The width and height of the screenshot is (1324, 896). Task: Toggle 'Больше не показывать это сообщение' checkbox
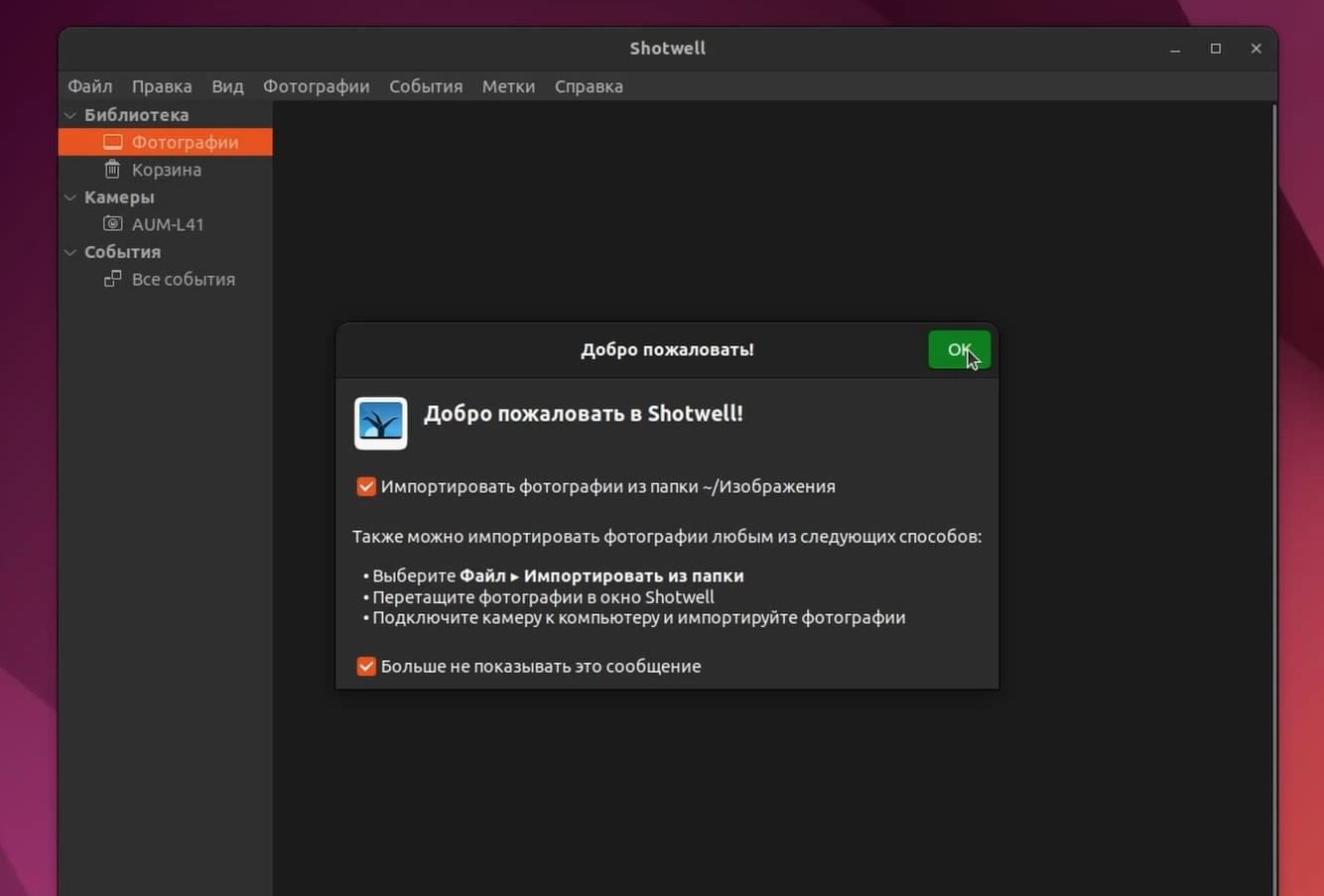pyautogui.click(x=366, y=666)
